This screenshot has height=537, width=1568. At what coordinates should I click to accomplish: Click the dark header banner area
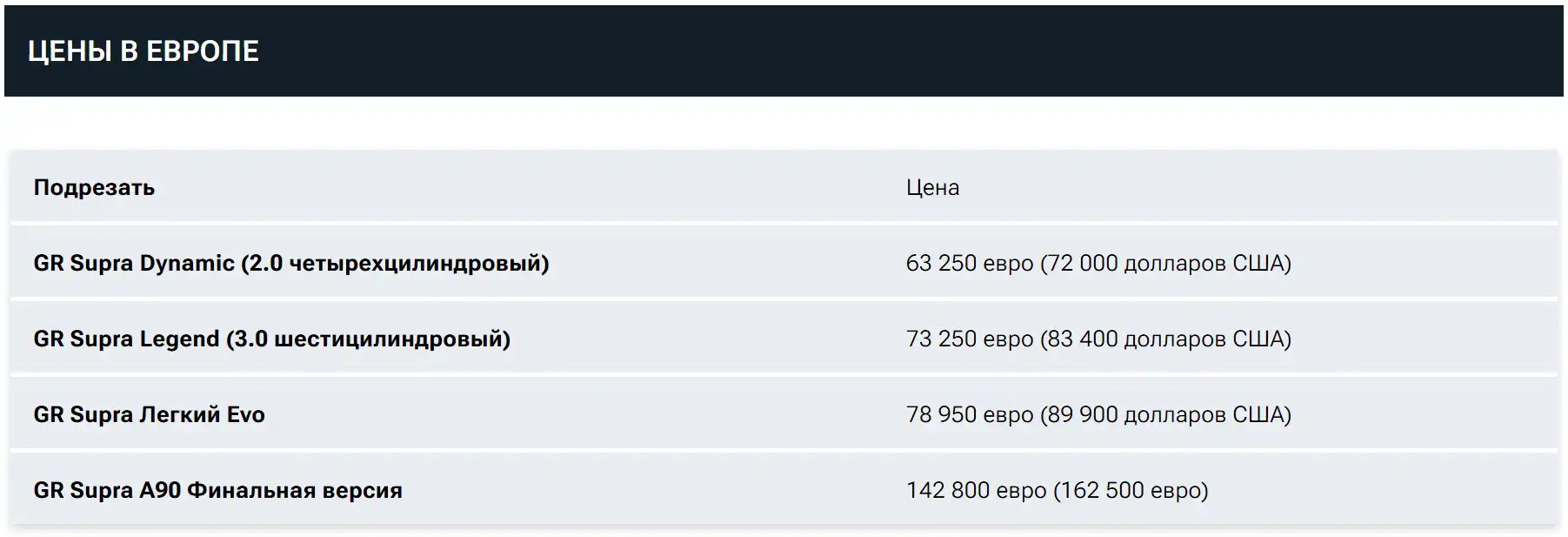(x=784, y=51)
